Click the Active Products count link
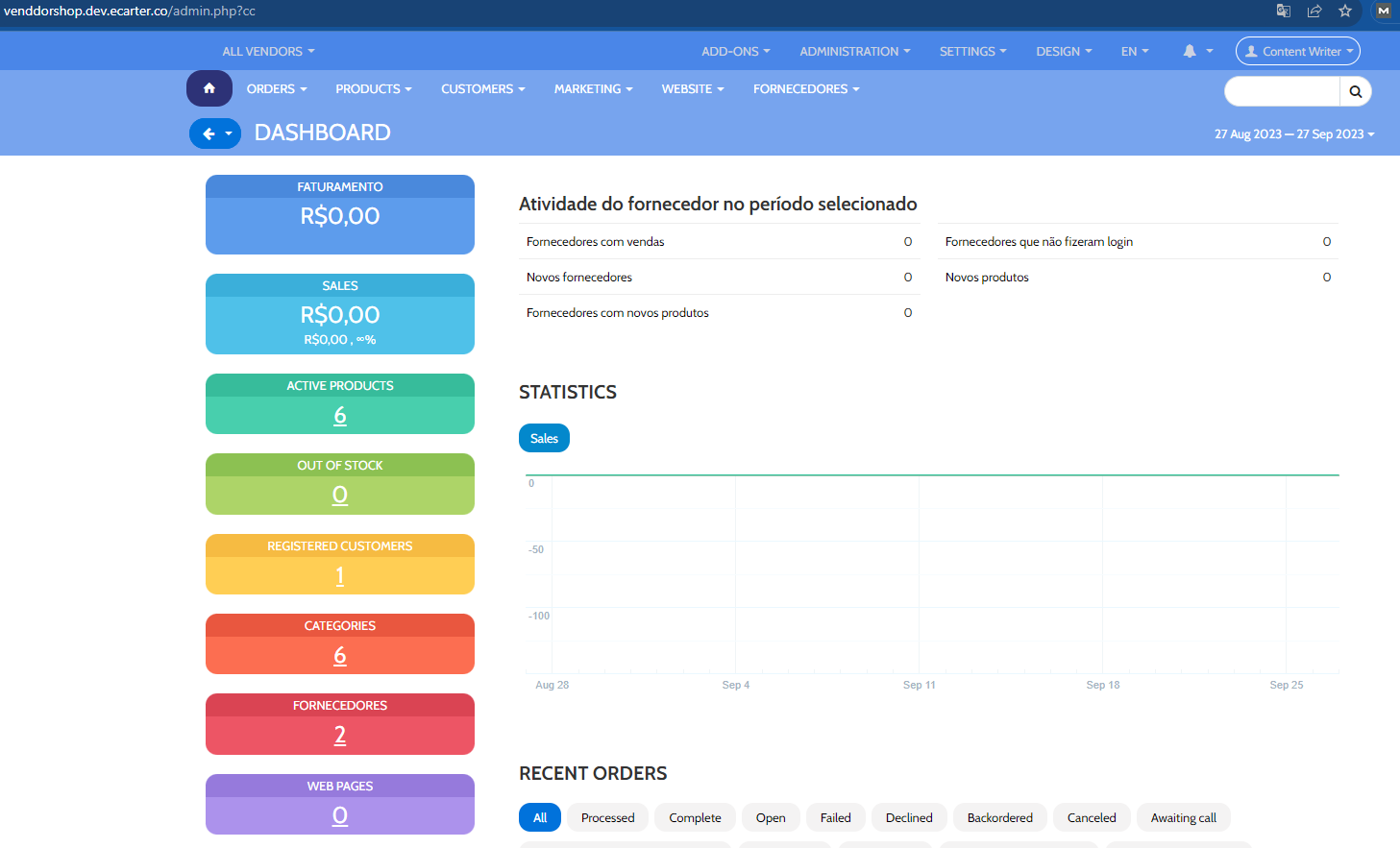Viewport: 1400px width, 848px height. coord(340,415)
